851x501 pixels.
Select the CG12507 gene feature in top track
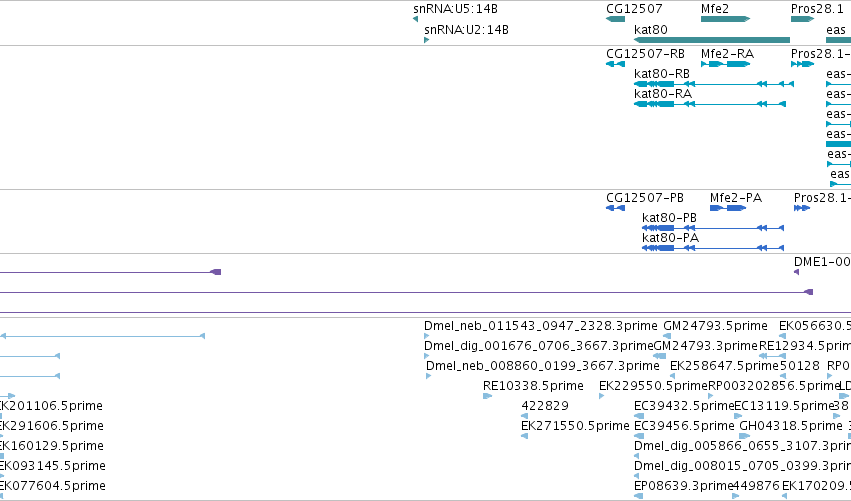tap(615, 19)
